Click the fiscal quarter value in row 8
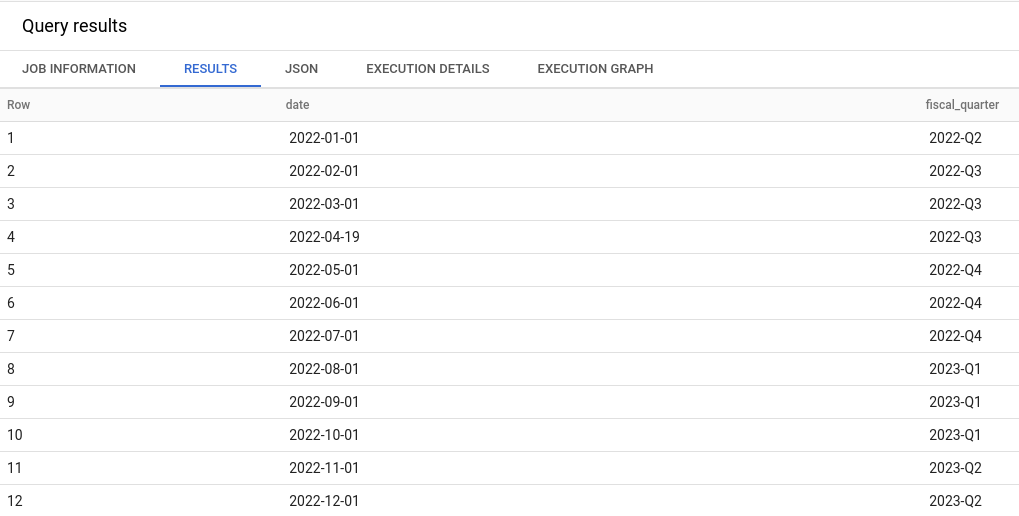1019x516 pixels. pyautogui.click(x=955, y=369)
